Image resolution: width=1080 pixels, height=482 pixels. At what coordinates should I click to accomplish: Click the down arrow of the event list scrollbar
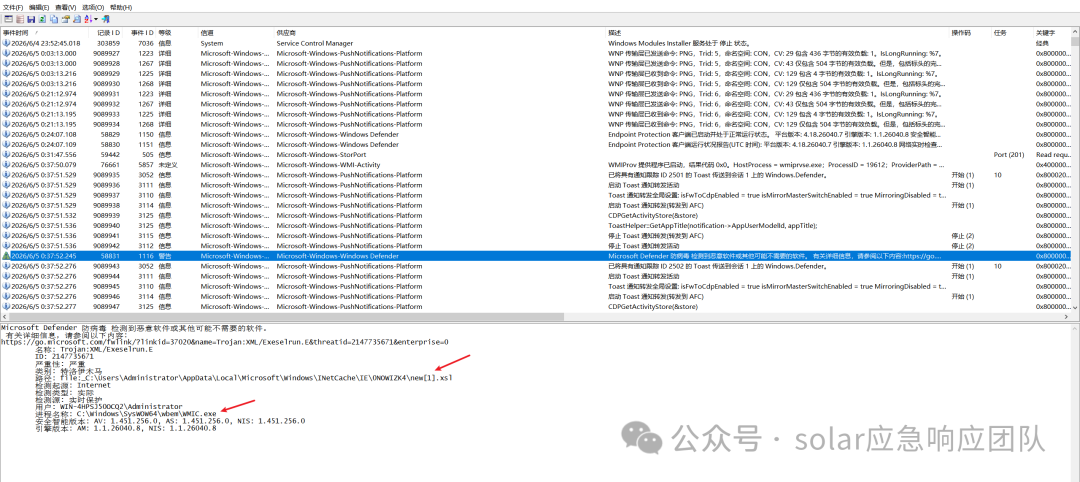tap(1076, 307)
